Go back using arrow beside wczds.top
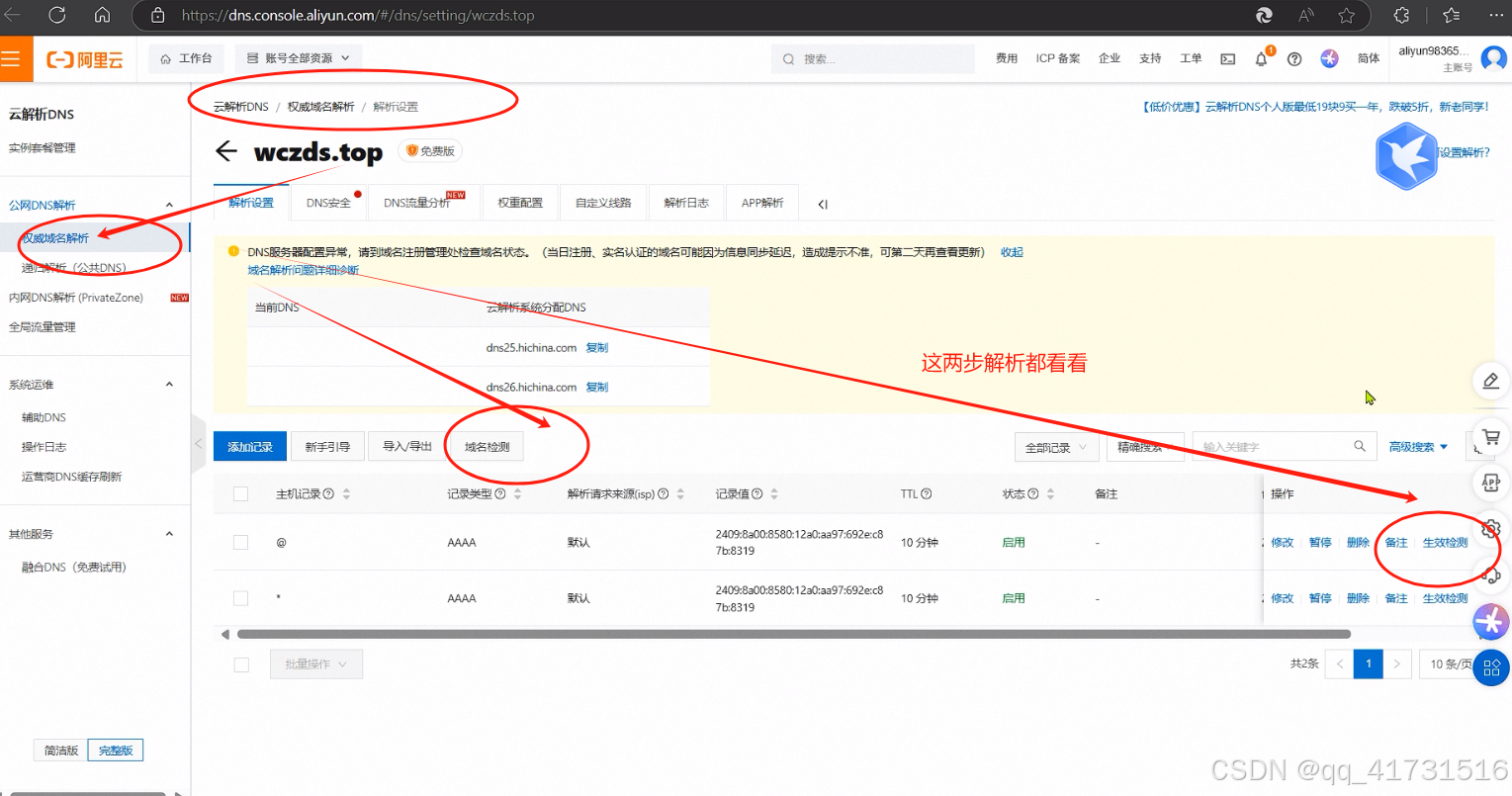The width and height of the screenshot is (1512, 796). (226, 151)
